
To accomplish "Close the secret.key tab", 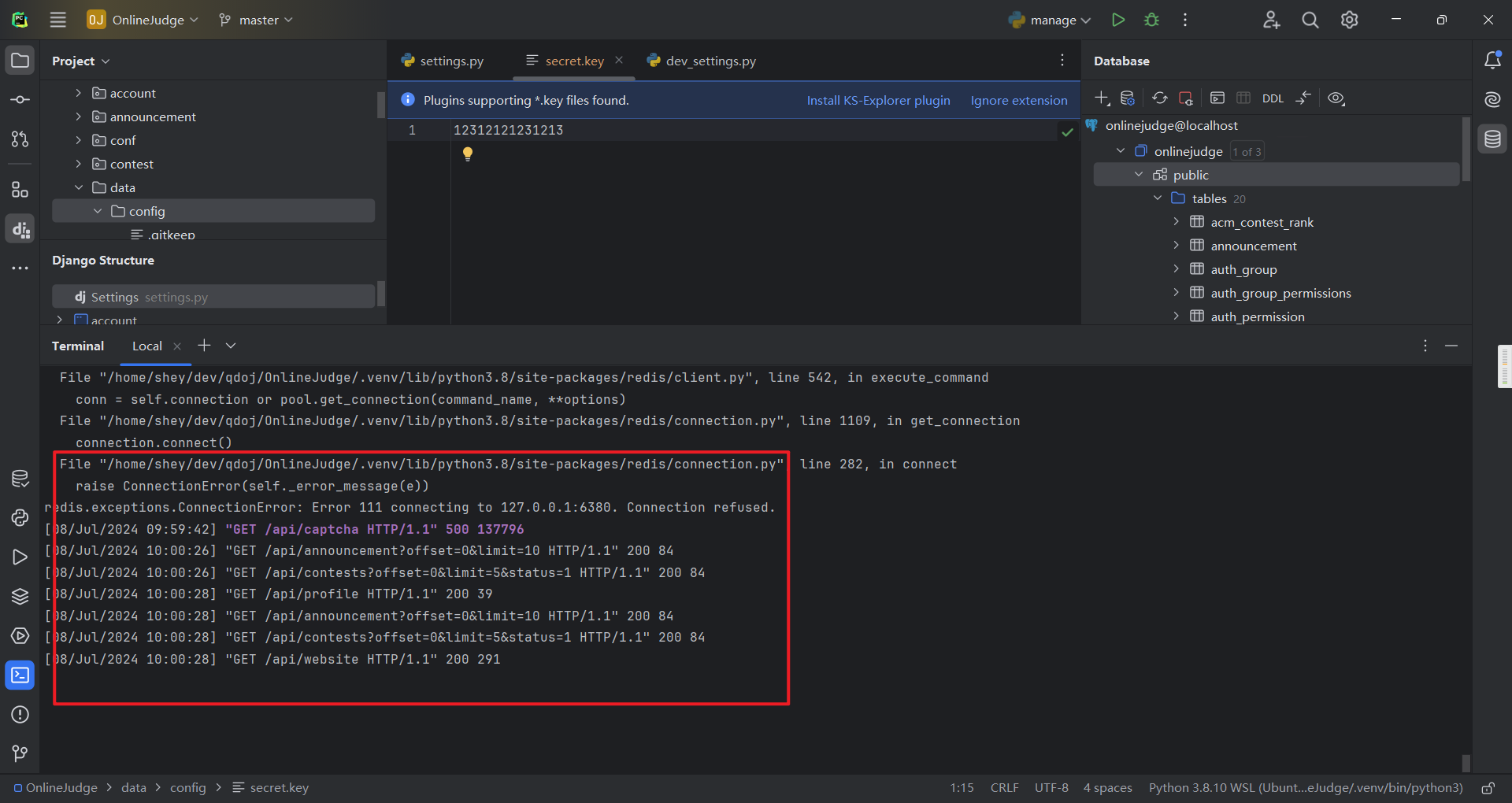I will point(619,60).
